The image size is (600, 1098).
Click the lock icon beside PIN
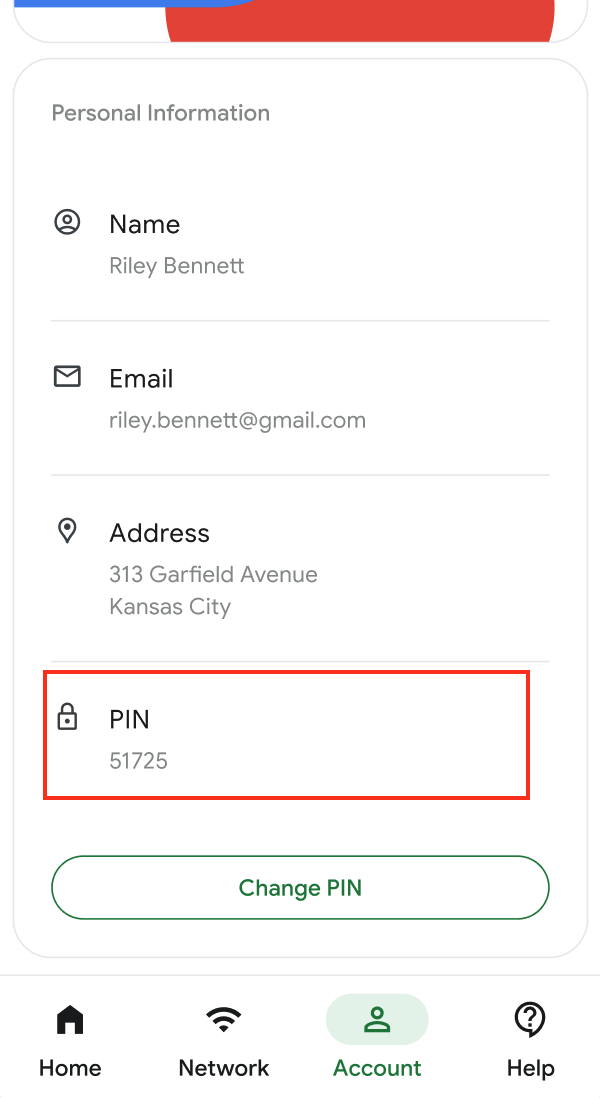point(67,716)
